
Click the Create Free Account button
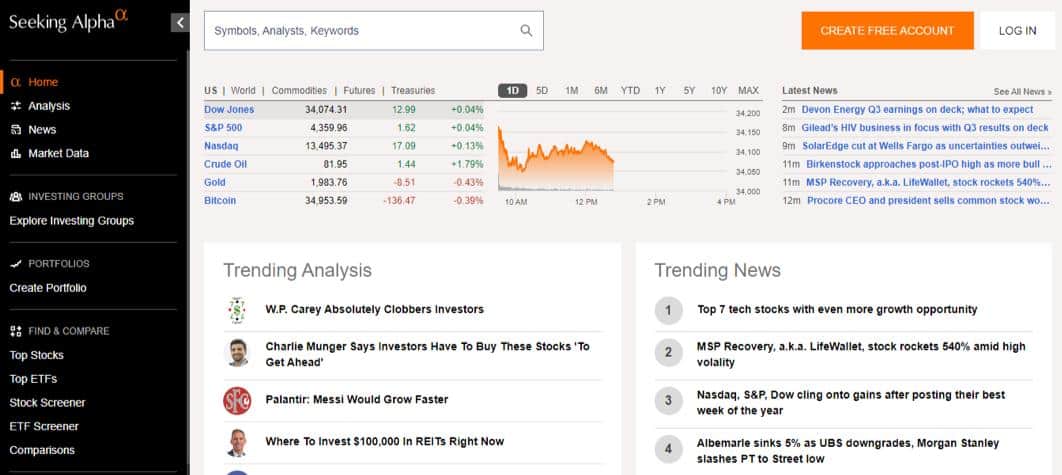(x=887, y=30)
